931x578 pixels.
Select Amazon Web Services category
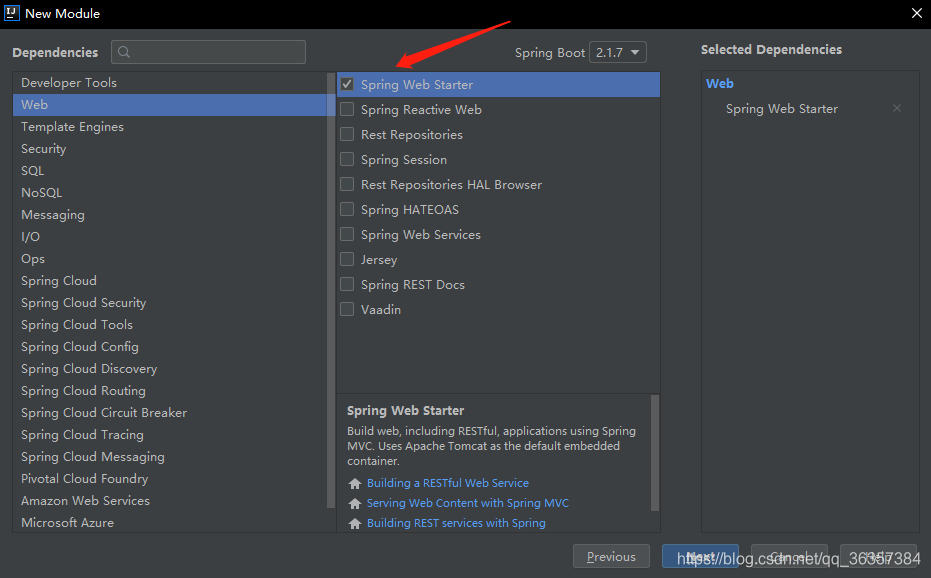tap(170, 500)
